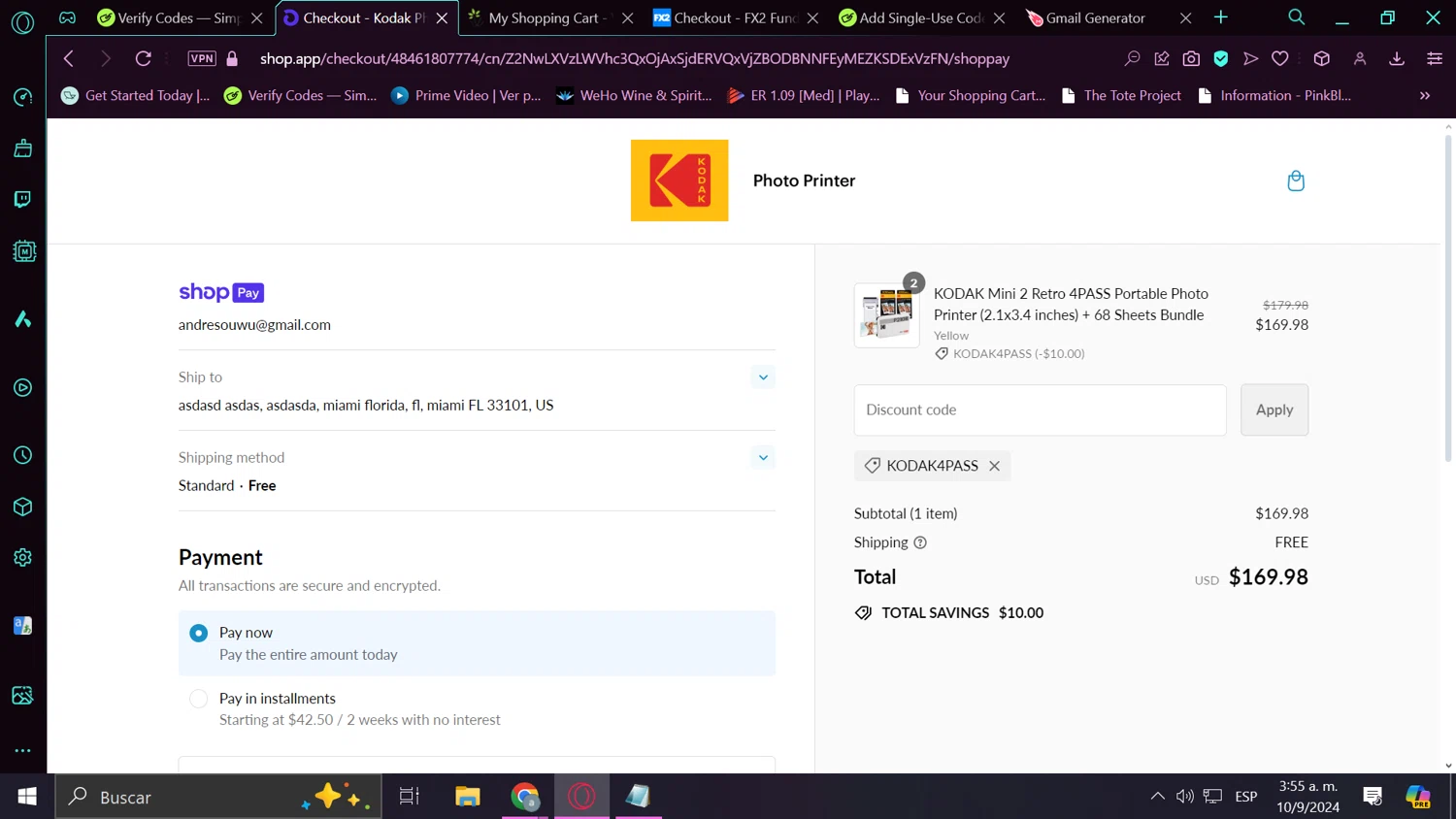Select Pay in installments option
Image resolution: width=1456 pixels, height=819 pixels.
coord(199,699)
